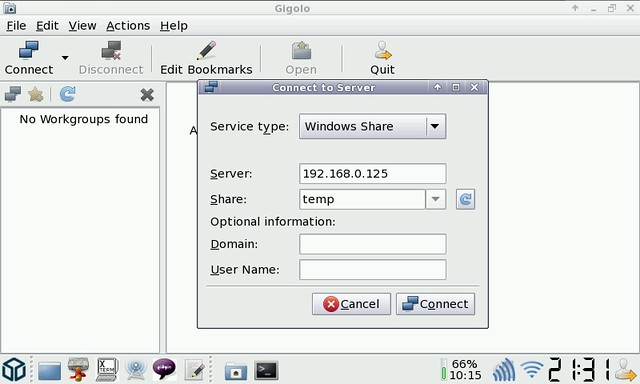Click the side panel bookmark star icon
This screenshot has width=640, height=384.
36,94
